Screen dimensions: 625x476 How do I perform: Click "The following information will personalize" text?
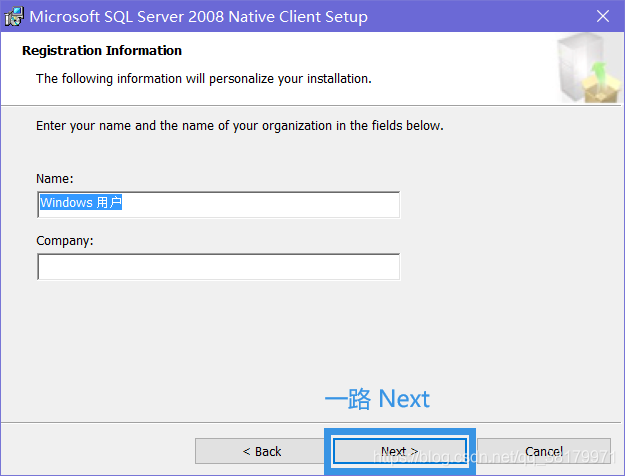(204, 79)
